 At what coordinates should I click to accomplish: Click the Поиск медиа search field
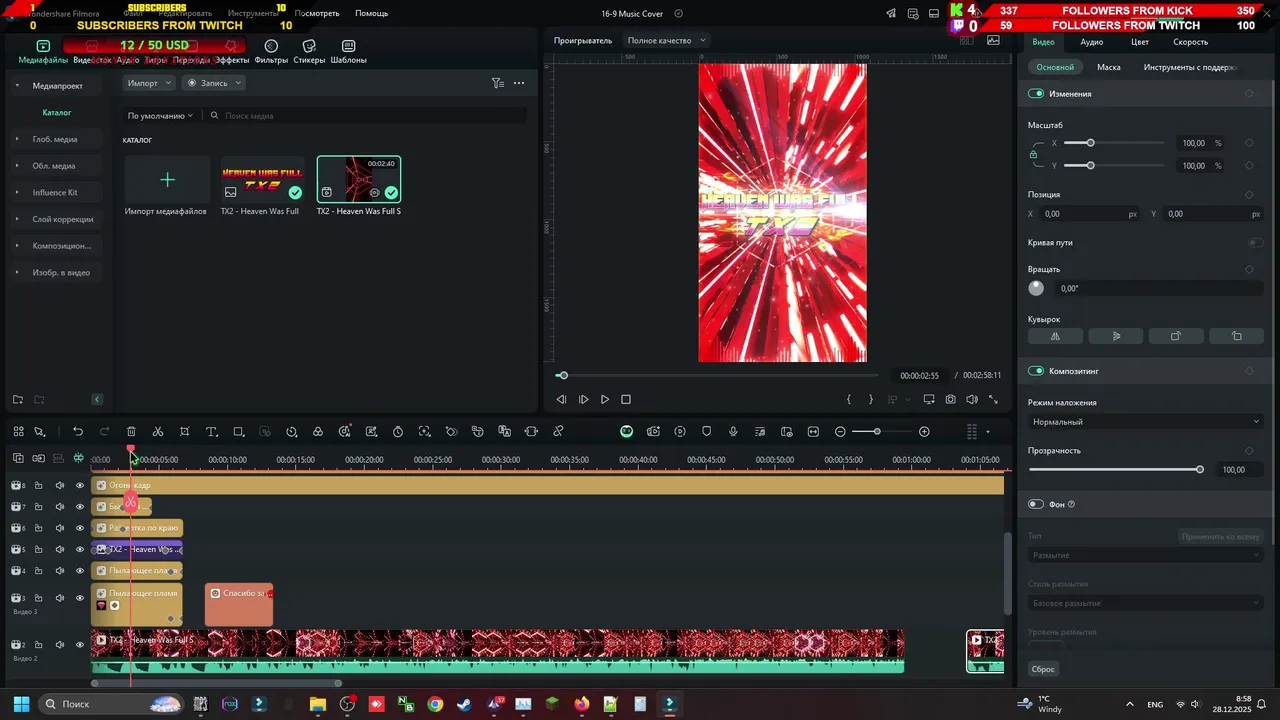pyautogui.click(x=366, y=116)
